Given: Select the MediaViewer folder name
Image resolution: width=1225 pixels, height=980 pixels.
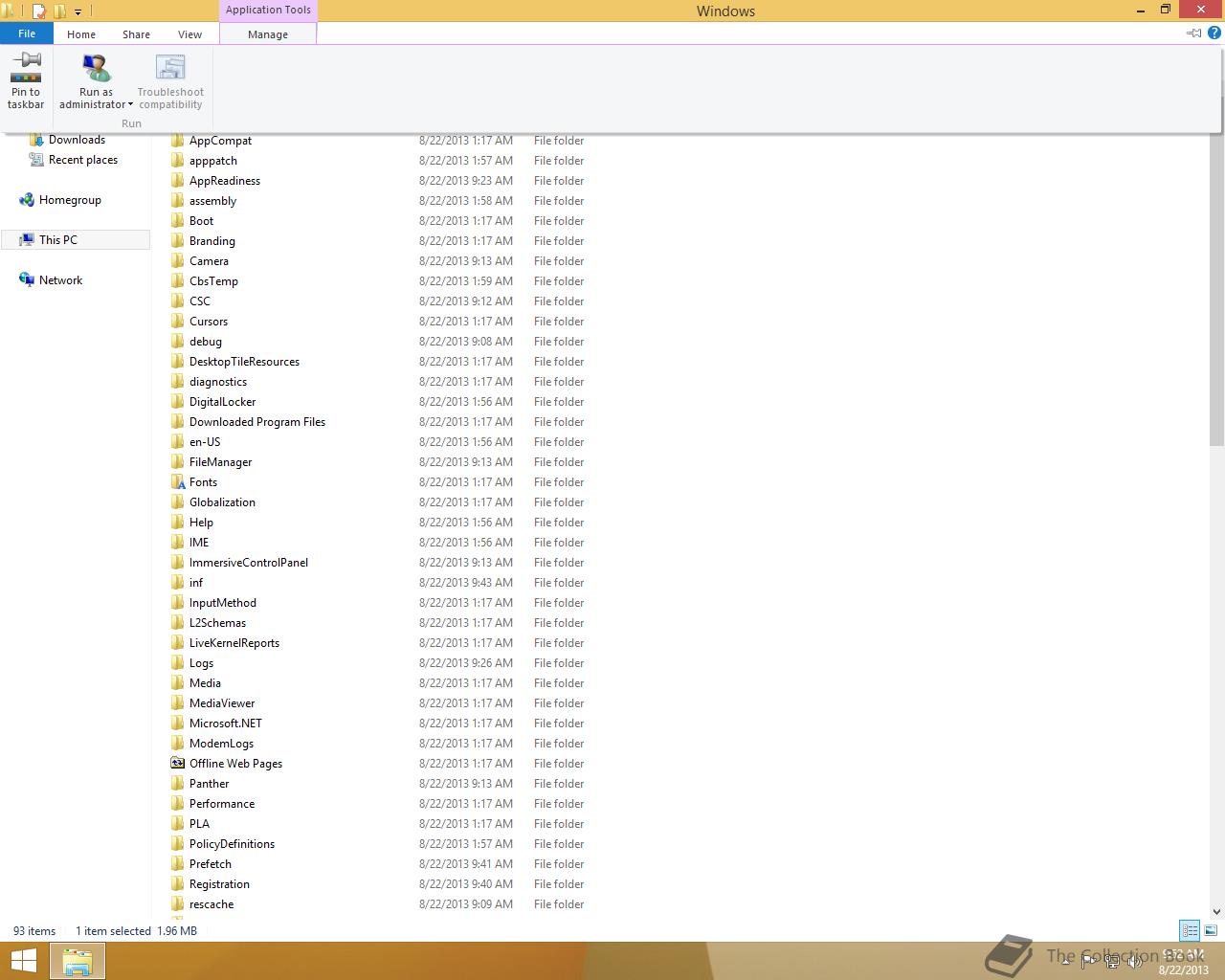Looking at the screenshot, I should coord(222,703).
